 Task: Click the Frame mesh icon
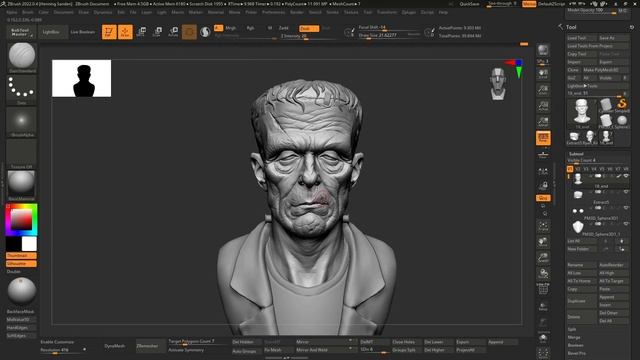tap(543, 226)
